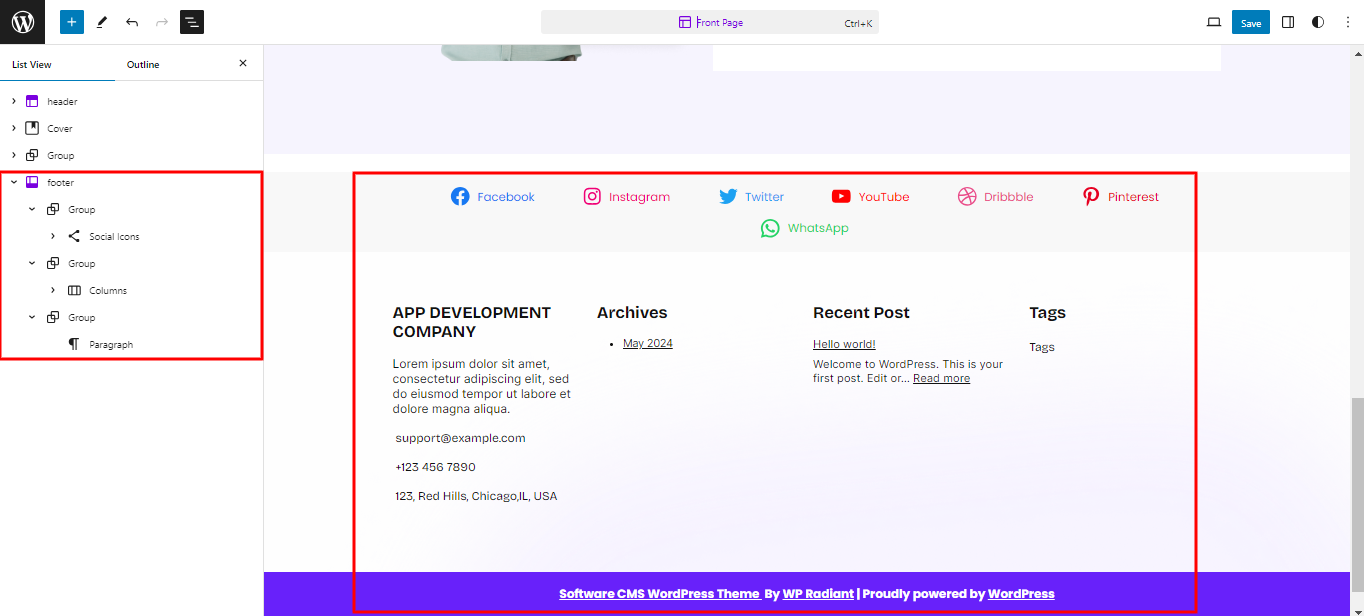Click the WordPress link in footer credit

point(1021,594)
